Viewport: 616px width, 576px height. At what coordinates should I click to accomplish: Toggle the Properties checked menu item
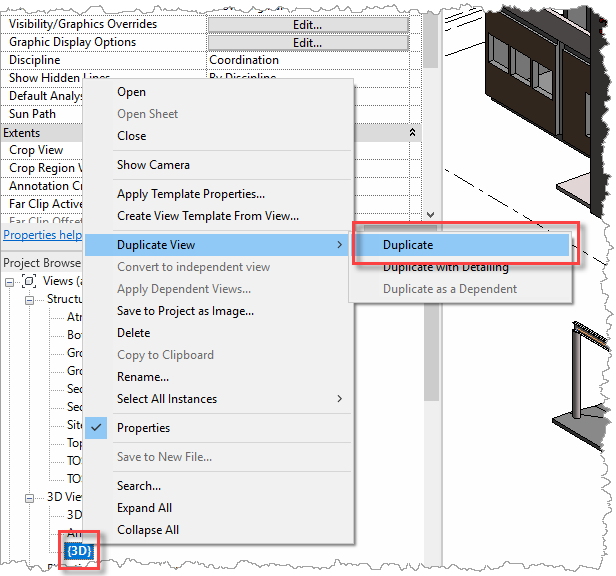(217, 428)
